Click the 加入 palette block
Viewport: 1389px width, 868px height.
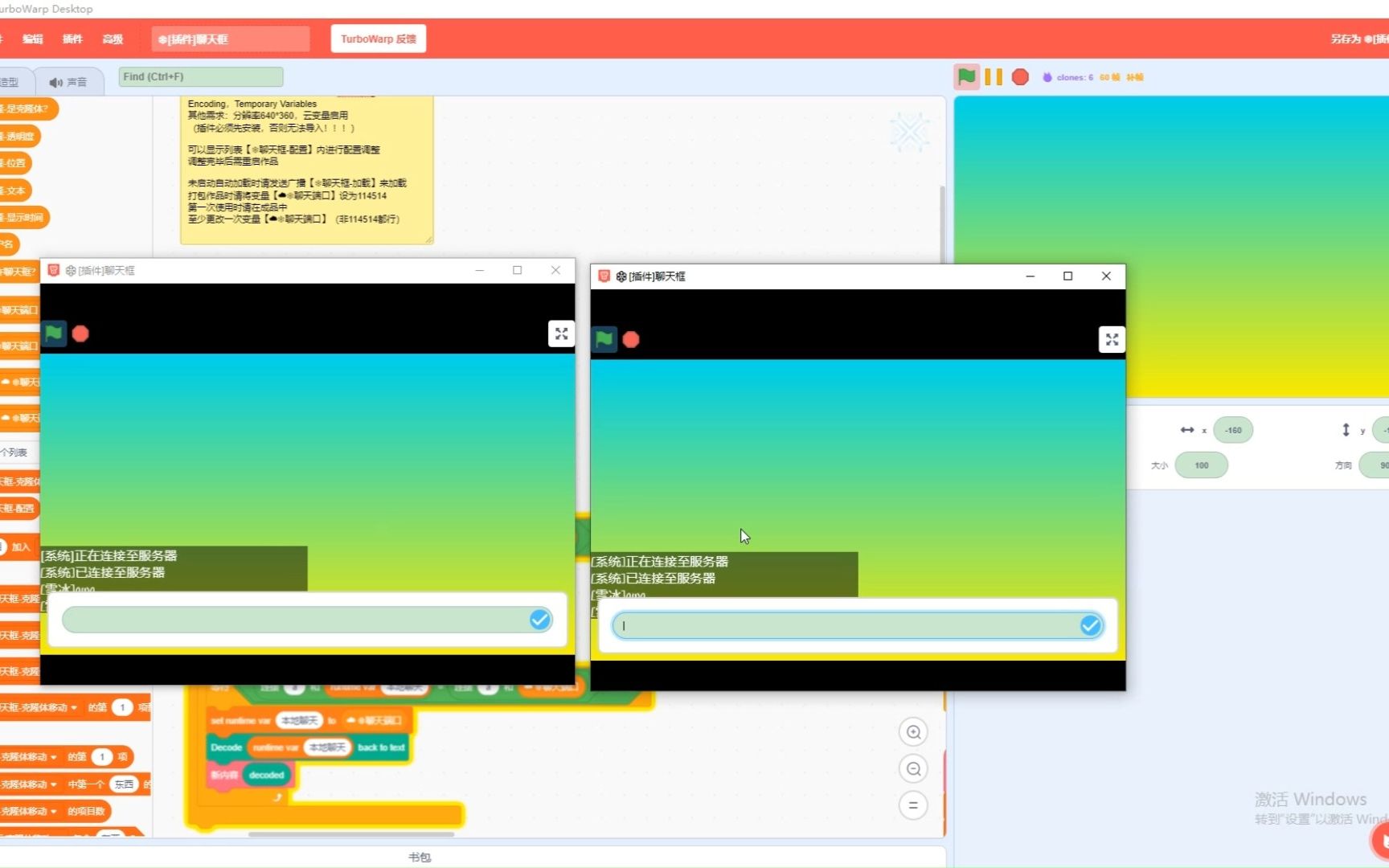21,547
